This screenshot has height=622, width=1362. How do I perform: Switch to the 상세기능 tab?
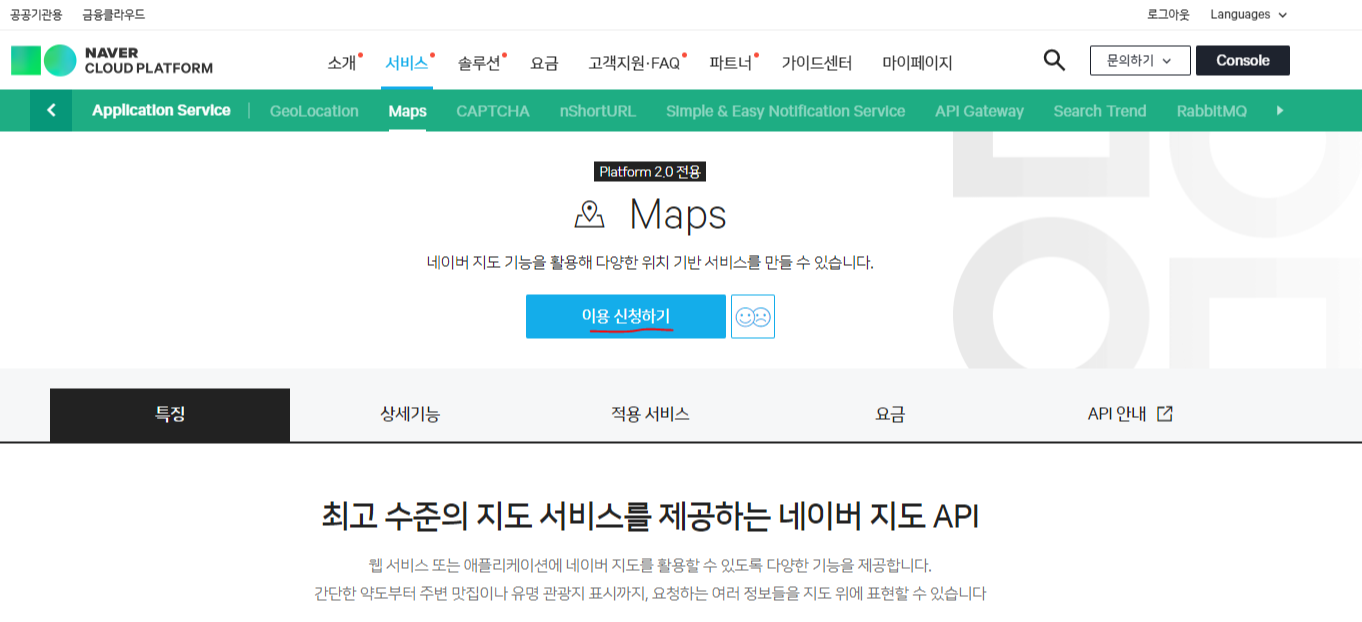pos(410,414)
